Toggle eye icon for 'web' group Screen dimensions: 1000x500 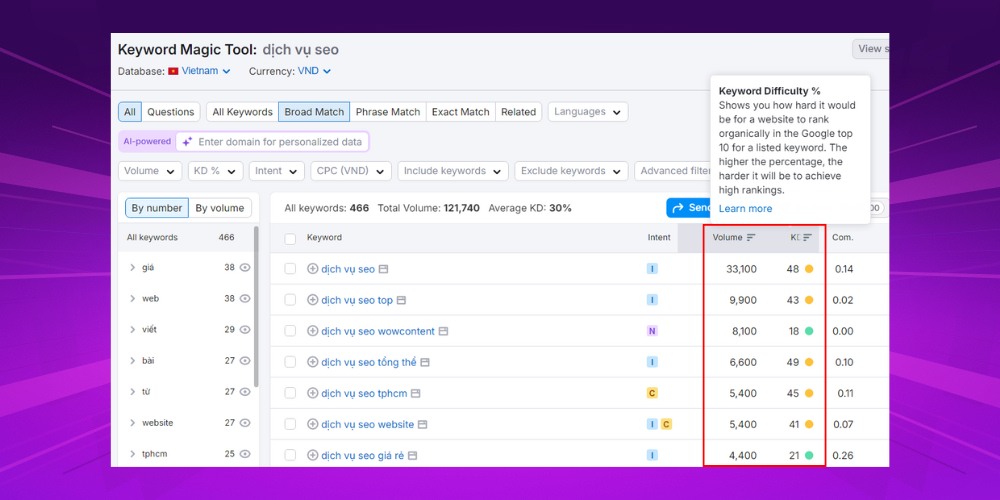pyautogui.click(x=245, y=298)
